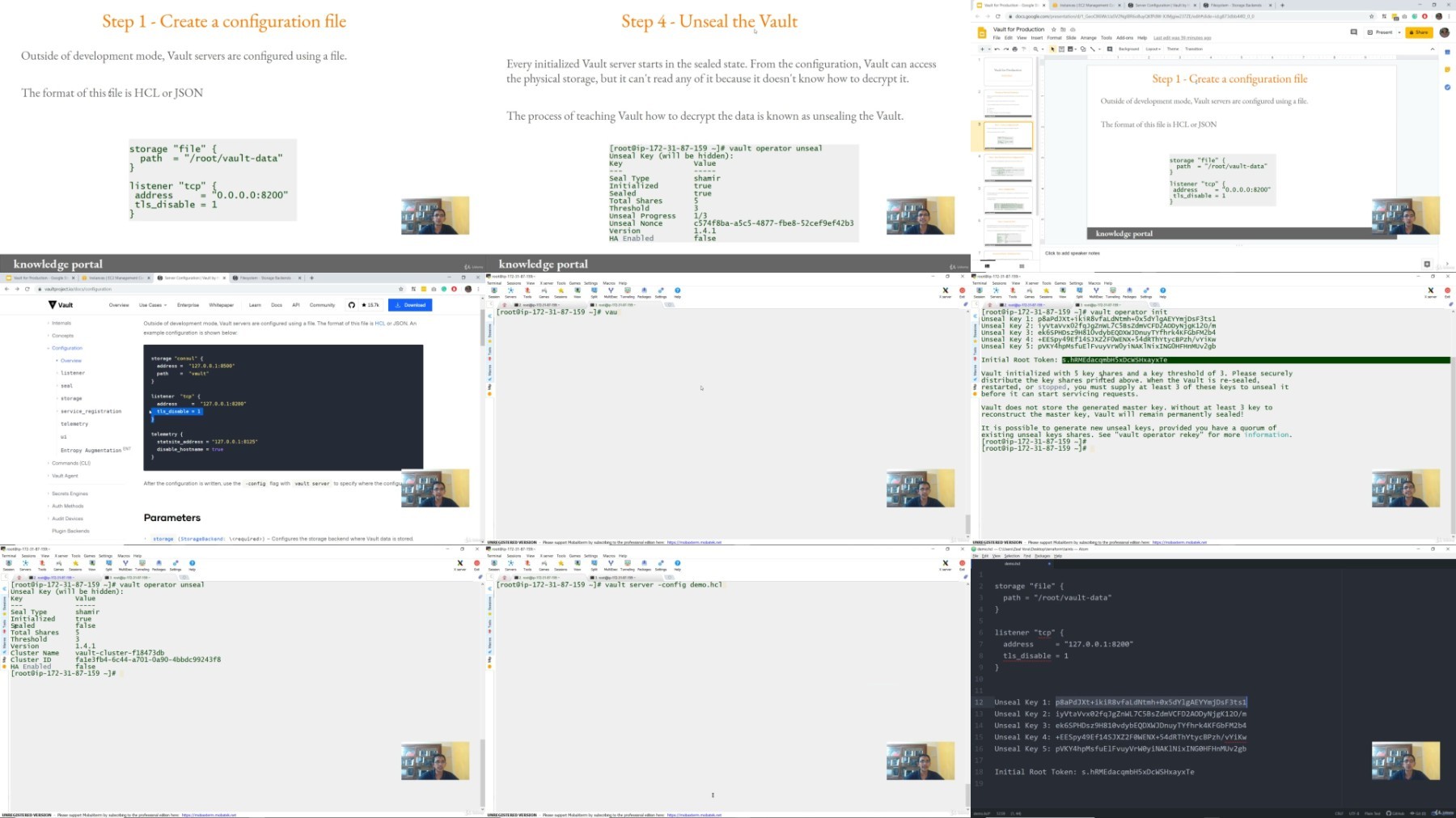The width and height of the screenshot is (1456, 818).
Task: Select slide 4 thumbnail in Slides filmstrip
Action: (1008, 168)
